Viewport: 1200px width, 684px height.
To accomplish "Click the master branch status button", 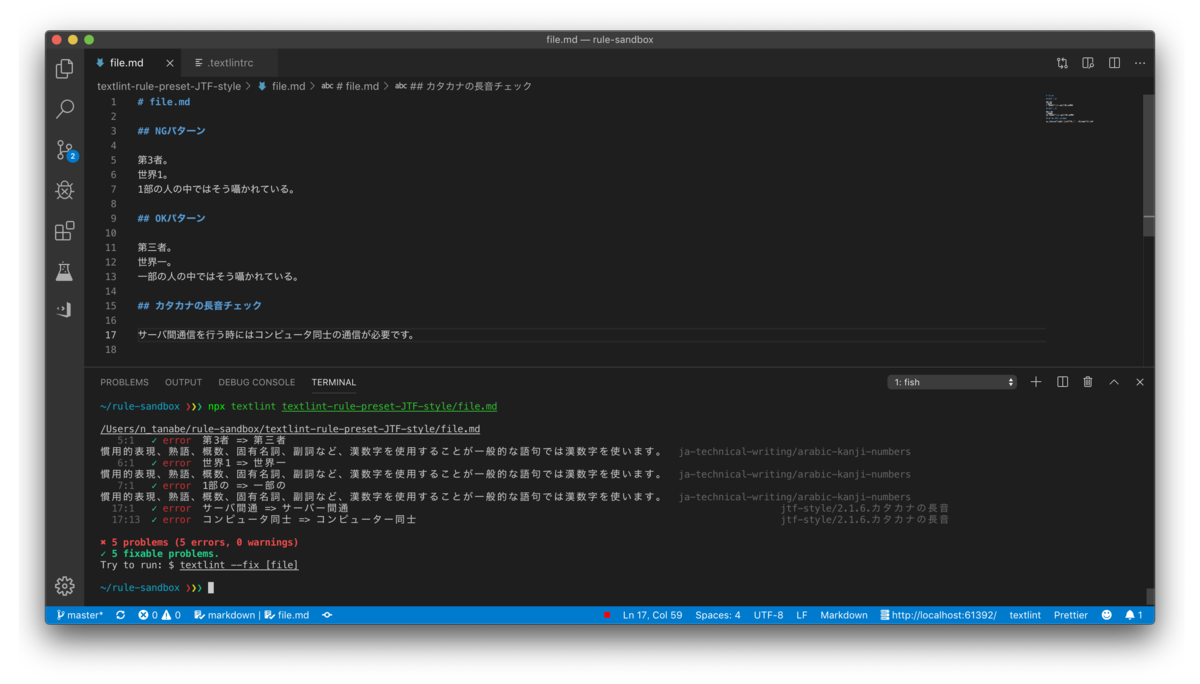I will [x=80, y=615].
